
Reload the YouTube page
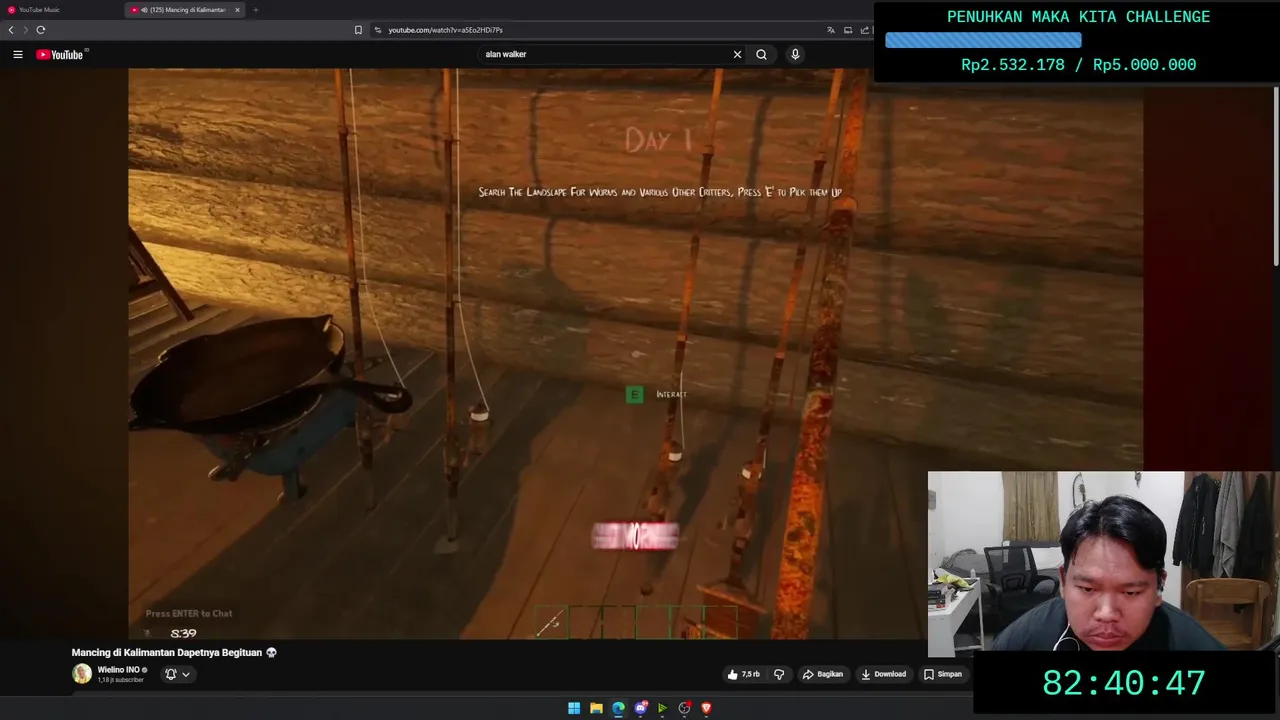(x=41, y=30)
